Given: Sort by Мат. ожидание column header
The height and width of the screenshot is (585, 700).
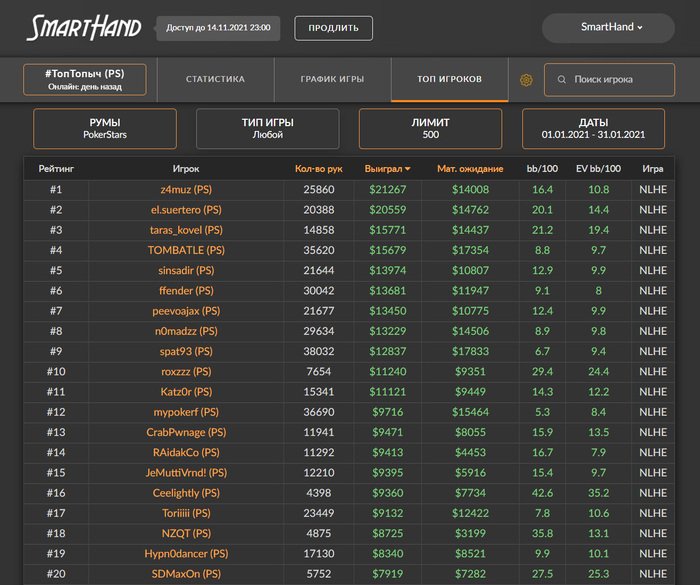Looking at the screenshot, I should click(469, 169).
